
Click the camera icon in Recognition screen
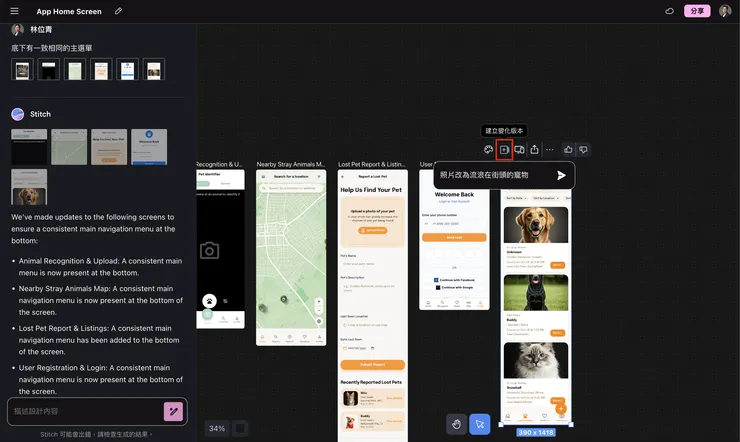point(210,250)
